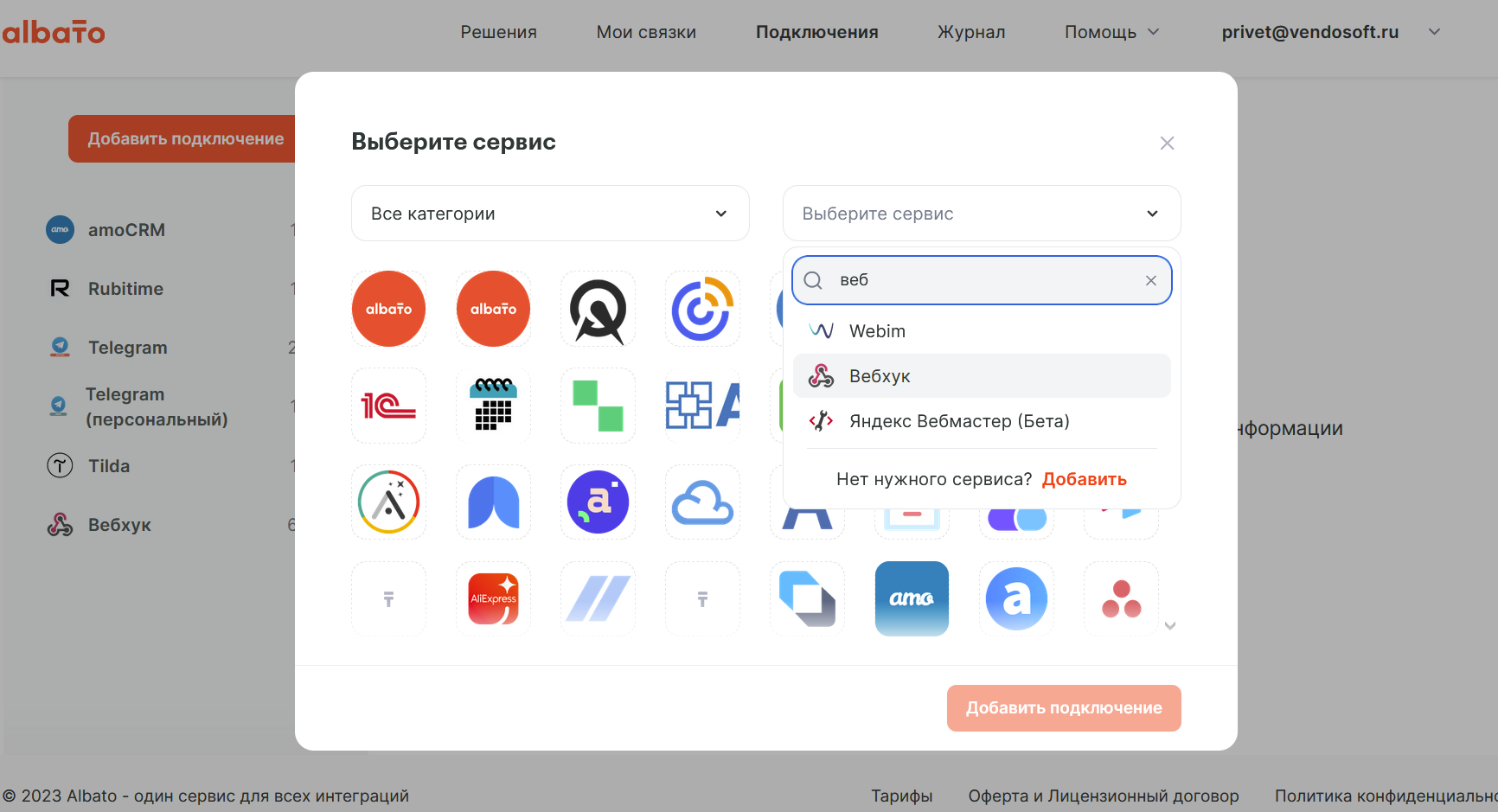Expand the Помощь menu

point(1111,32)
